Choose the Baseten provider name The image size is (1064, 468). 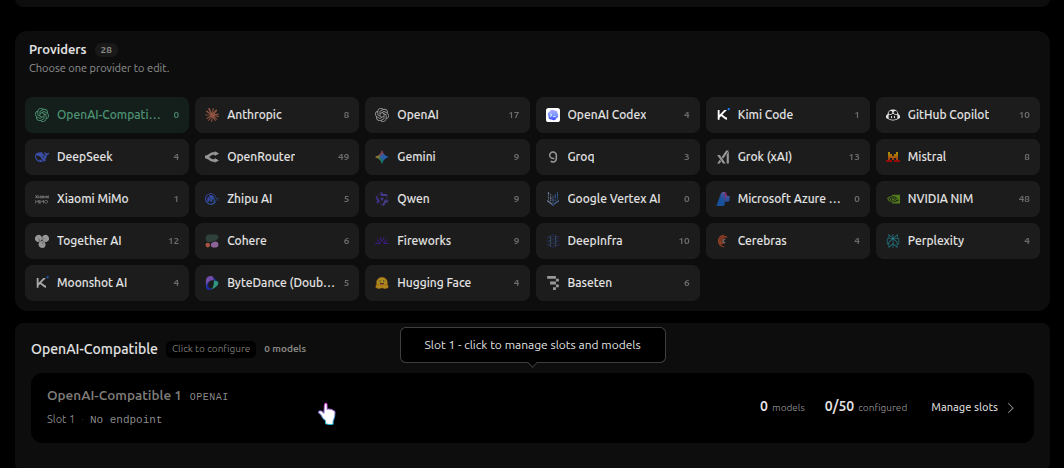click(x=590, y=283)
